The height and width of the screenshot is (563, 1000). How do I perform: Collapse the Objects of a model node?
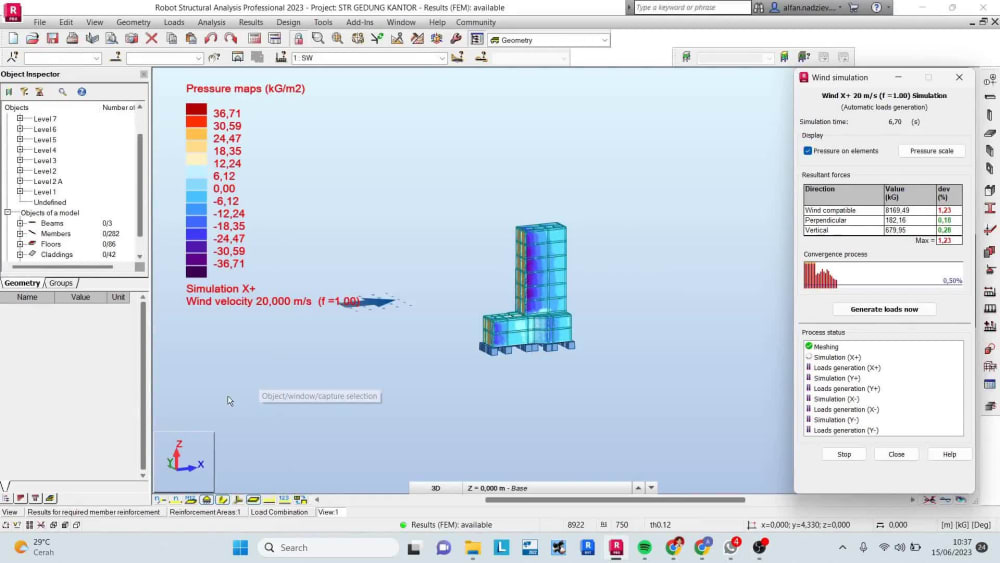8,212
